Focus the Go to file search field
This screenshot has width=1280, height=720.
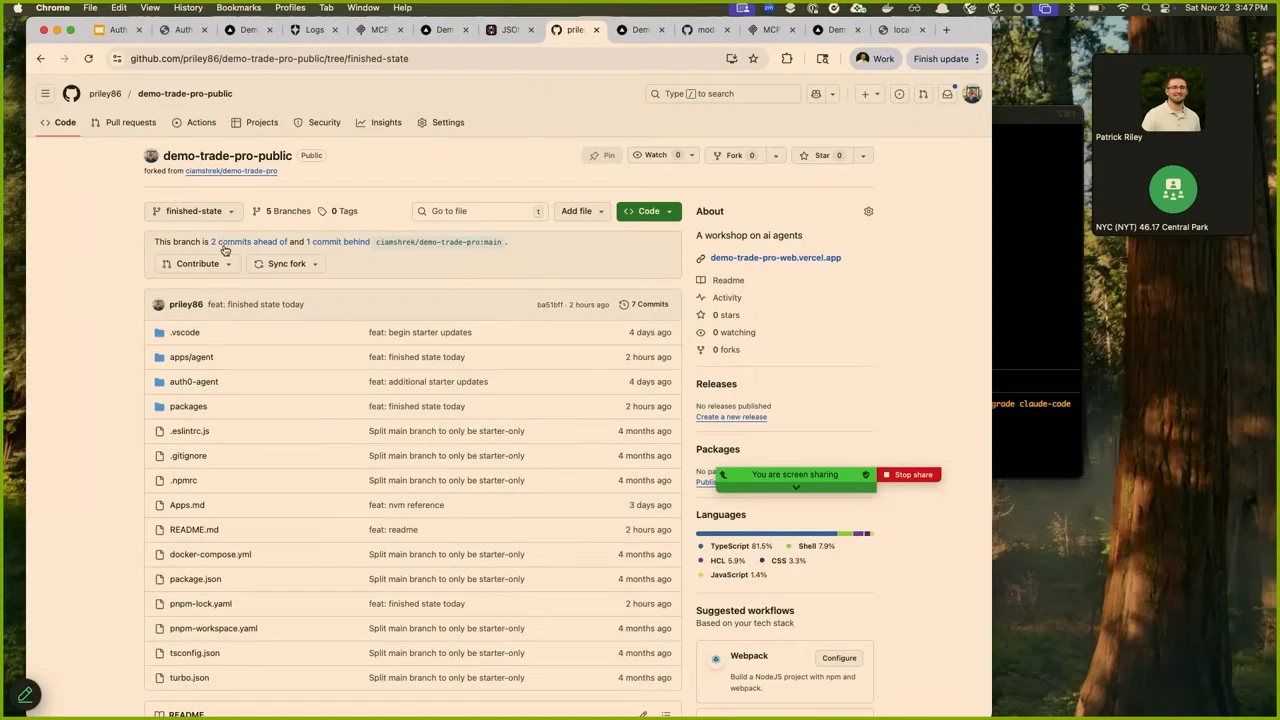(x=479, y=211)
